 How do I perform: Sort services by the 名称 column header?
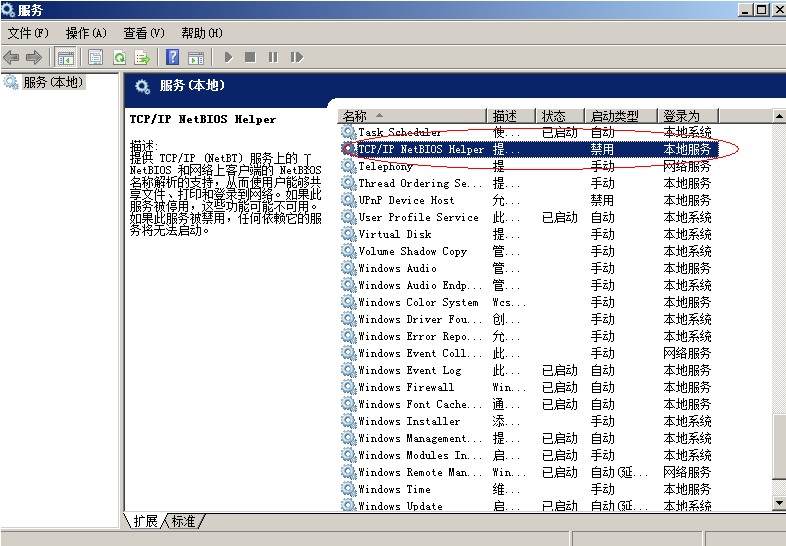[410, 116]
